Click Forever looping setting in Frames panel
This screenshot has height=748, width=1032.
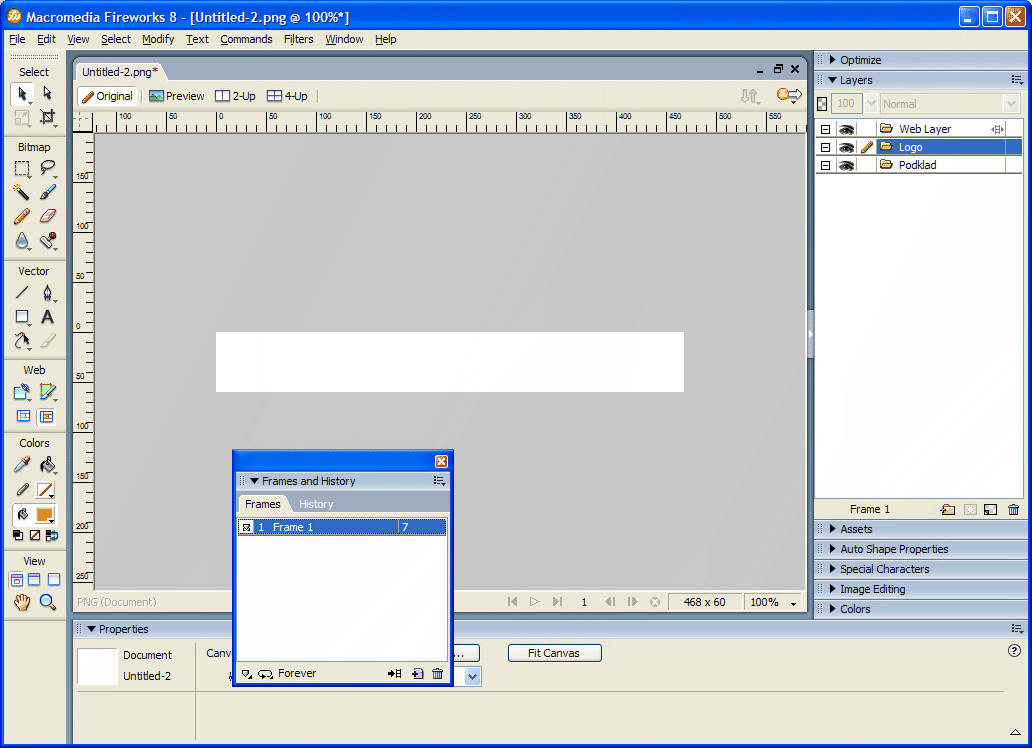pos(288,674)
